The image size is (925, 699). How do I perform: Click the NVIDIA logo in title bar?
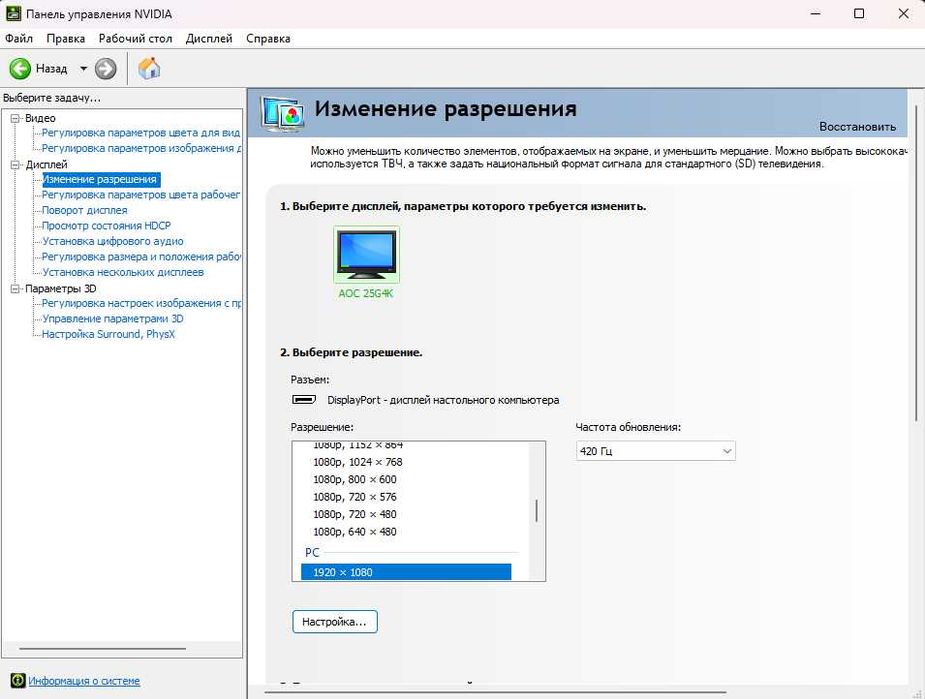click(x=13, y=13)
